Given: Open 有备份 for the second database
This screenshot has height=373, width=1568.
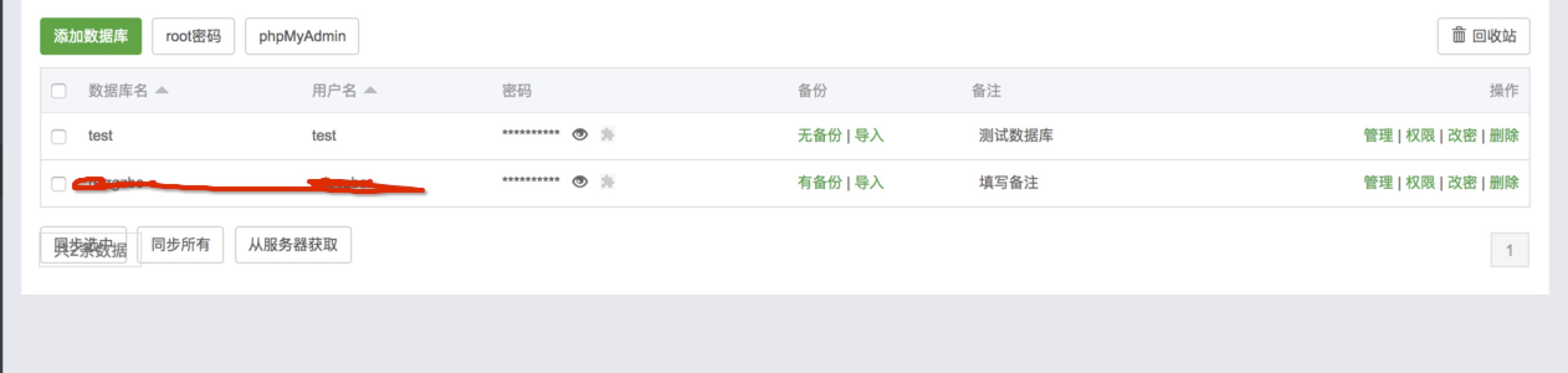Looking at the screenshot, I should coord(819,183).
